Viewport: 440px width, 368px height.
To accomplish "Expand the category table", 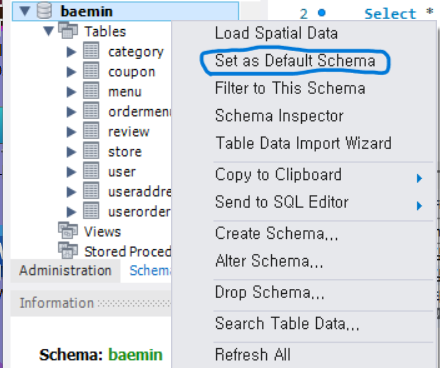I will (71, 52).
